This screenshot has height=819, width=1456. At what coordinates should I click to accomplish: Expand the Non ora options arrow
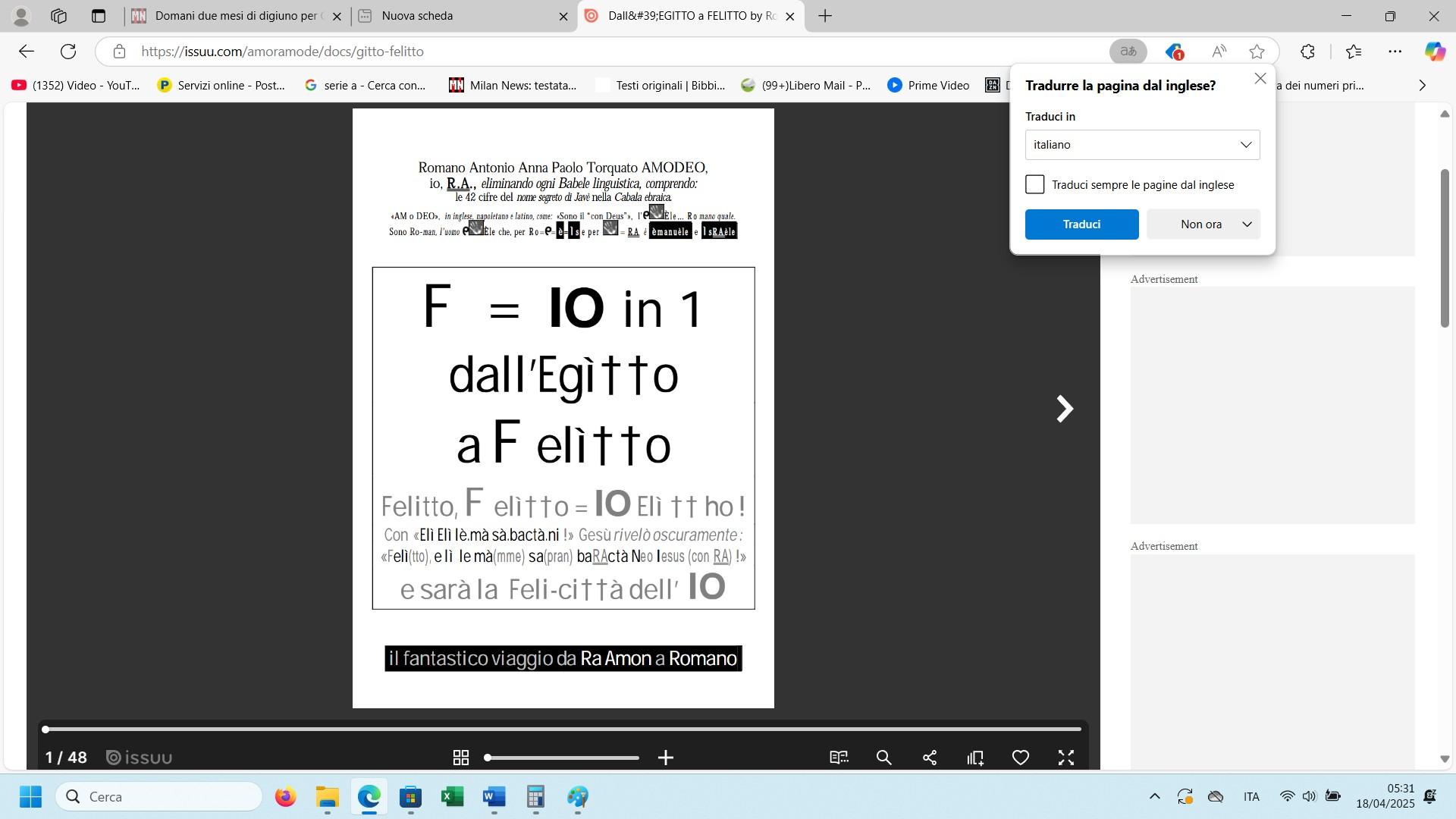1247,224
